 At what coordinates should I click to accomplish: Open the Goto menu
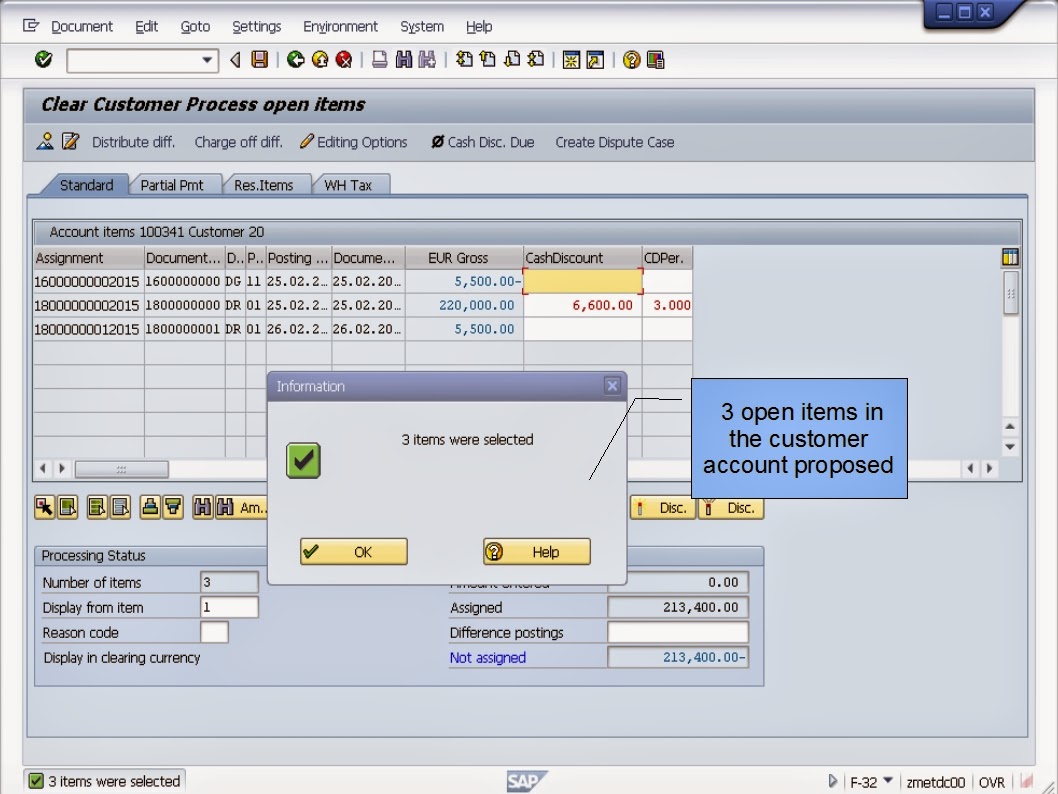click(195, 26)
